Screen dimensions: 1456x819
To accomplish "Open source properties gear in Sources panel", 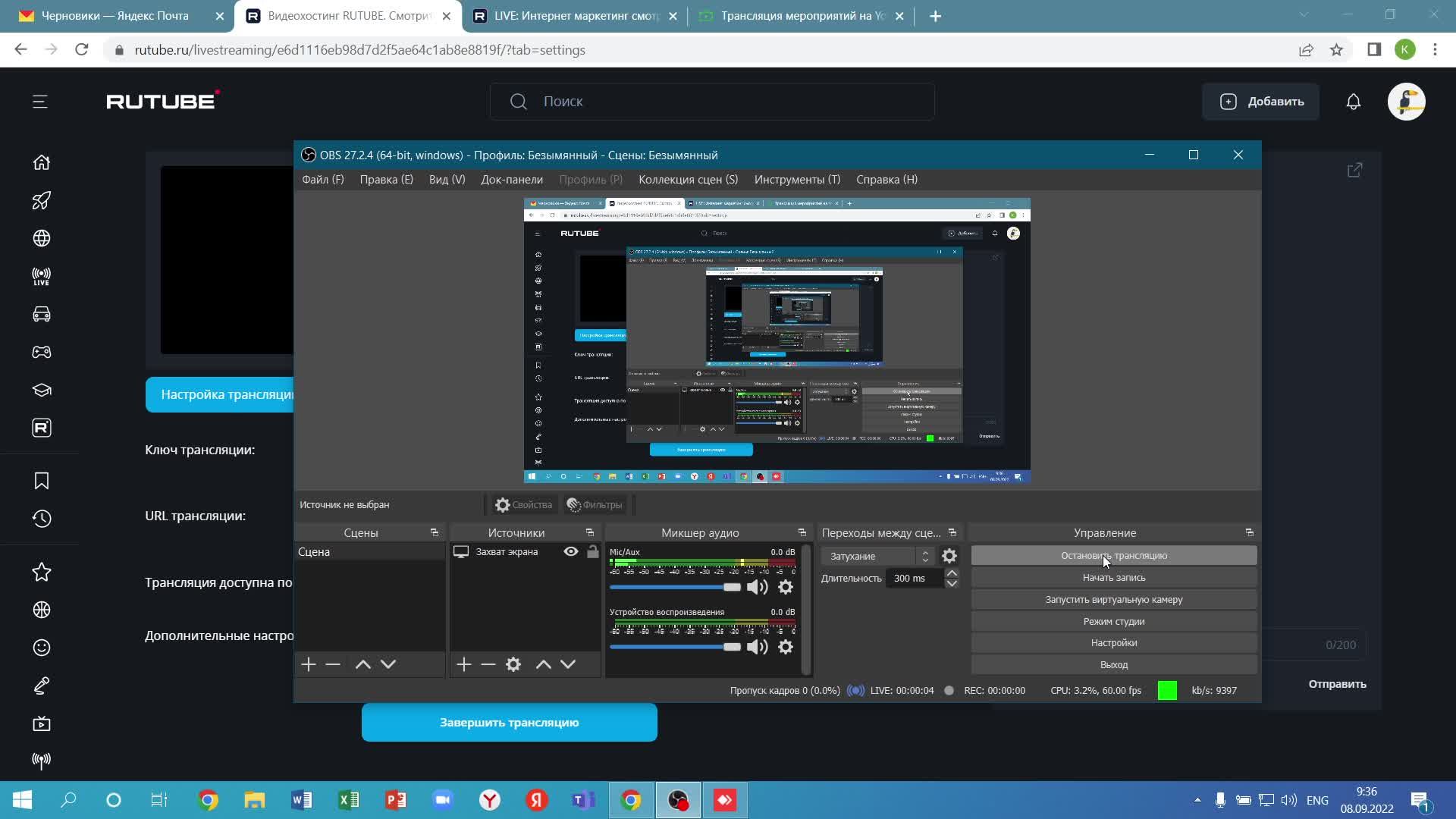I will click(x=513, y=665).
